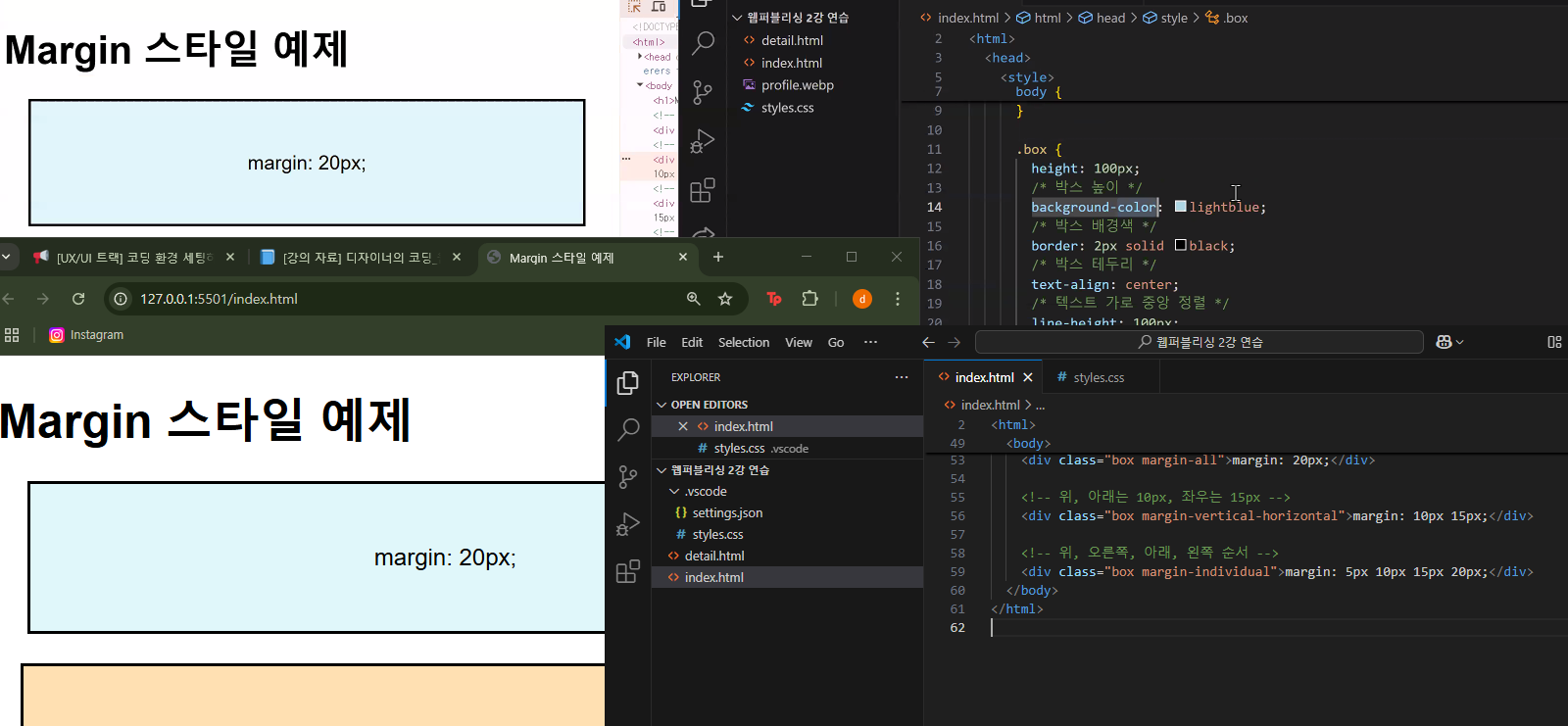
Task: Open Copilot dropdown arrow in title bar
Action: (x=1460, y=342)
